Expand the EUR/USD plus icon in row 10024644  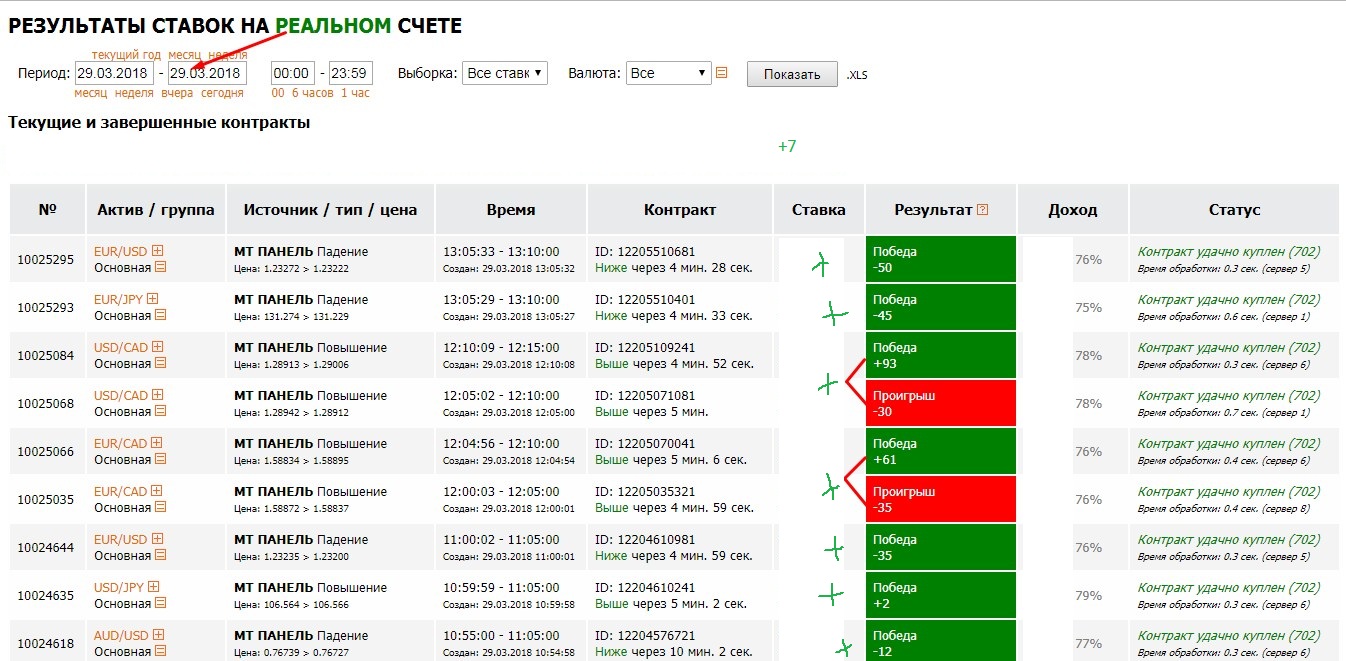coord(157,540)
